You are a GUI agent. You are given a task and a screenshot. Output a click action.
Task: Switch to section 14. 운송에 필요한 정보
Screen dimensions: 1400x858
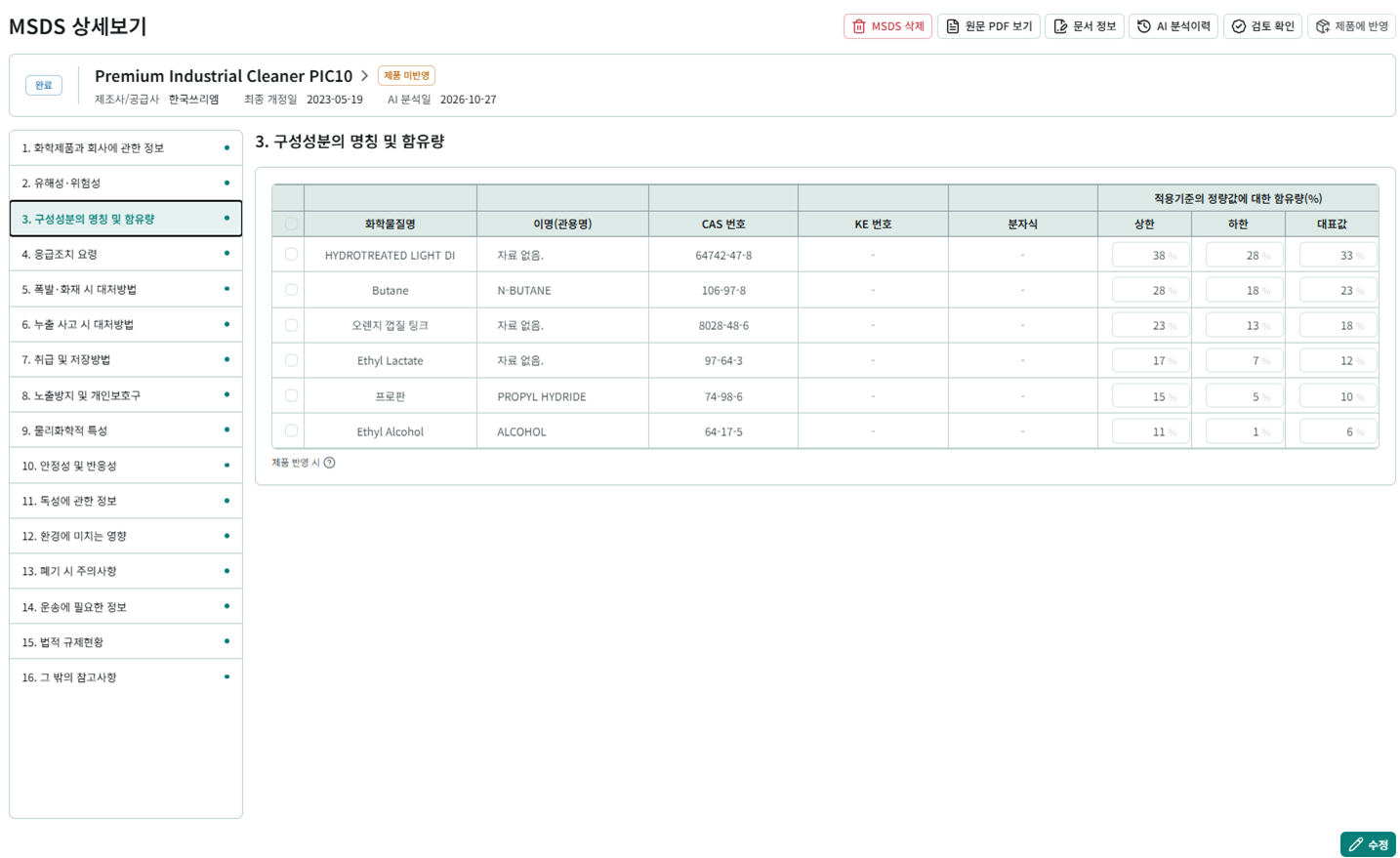click(126, 607)
